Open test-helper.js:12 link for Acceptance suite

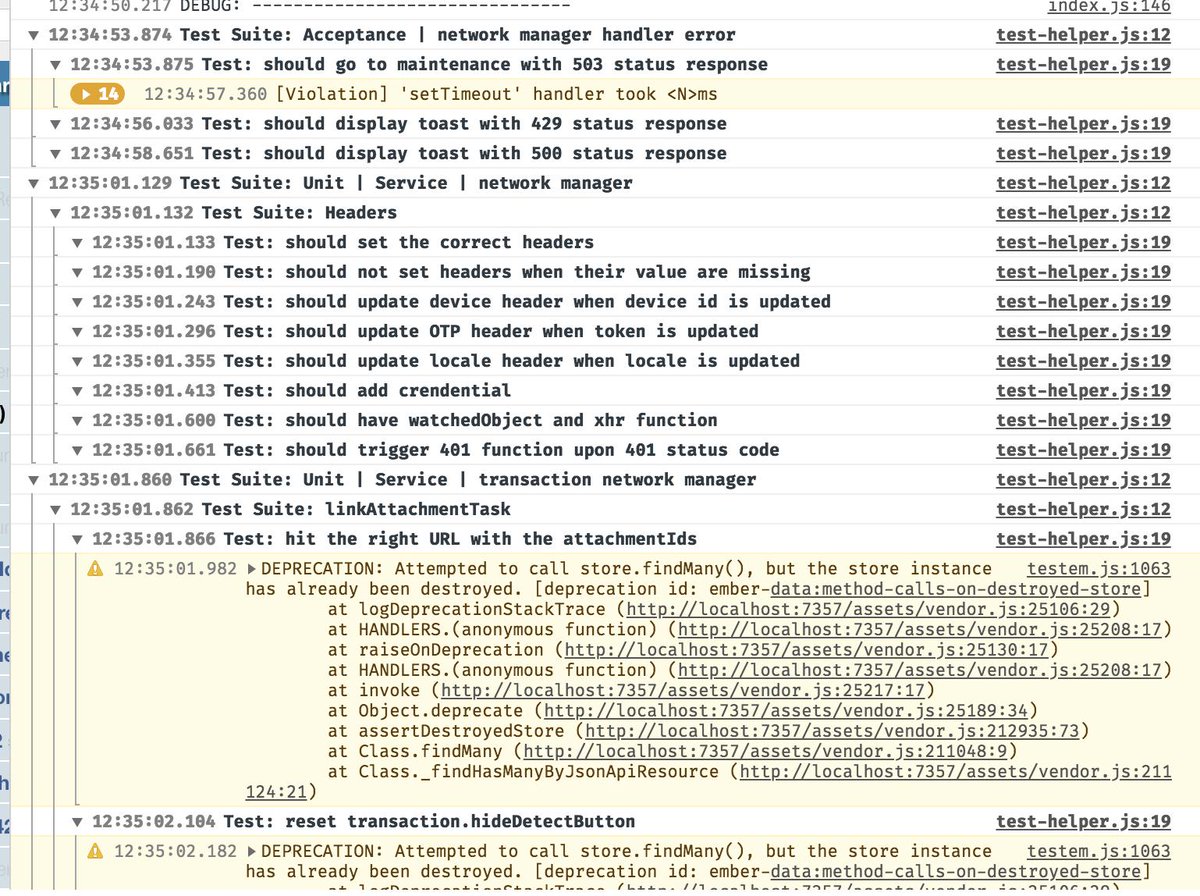pos(1083,35)
